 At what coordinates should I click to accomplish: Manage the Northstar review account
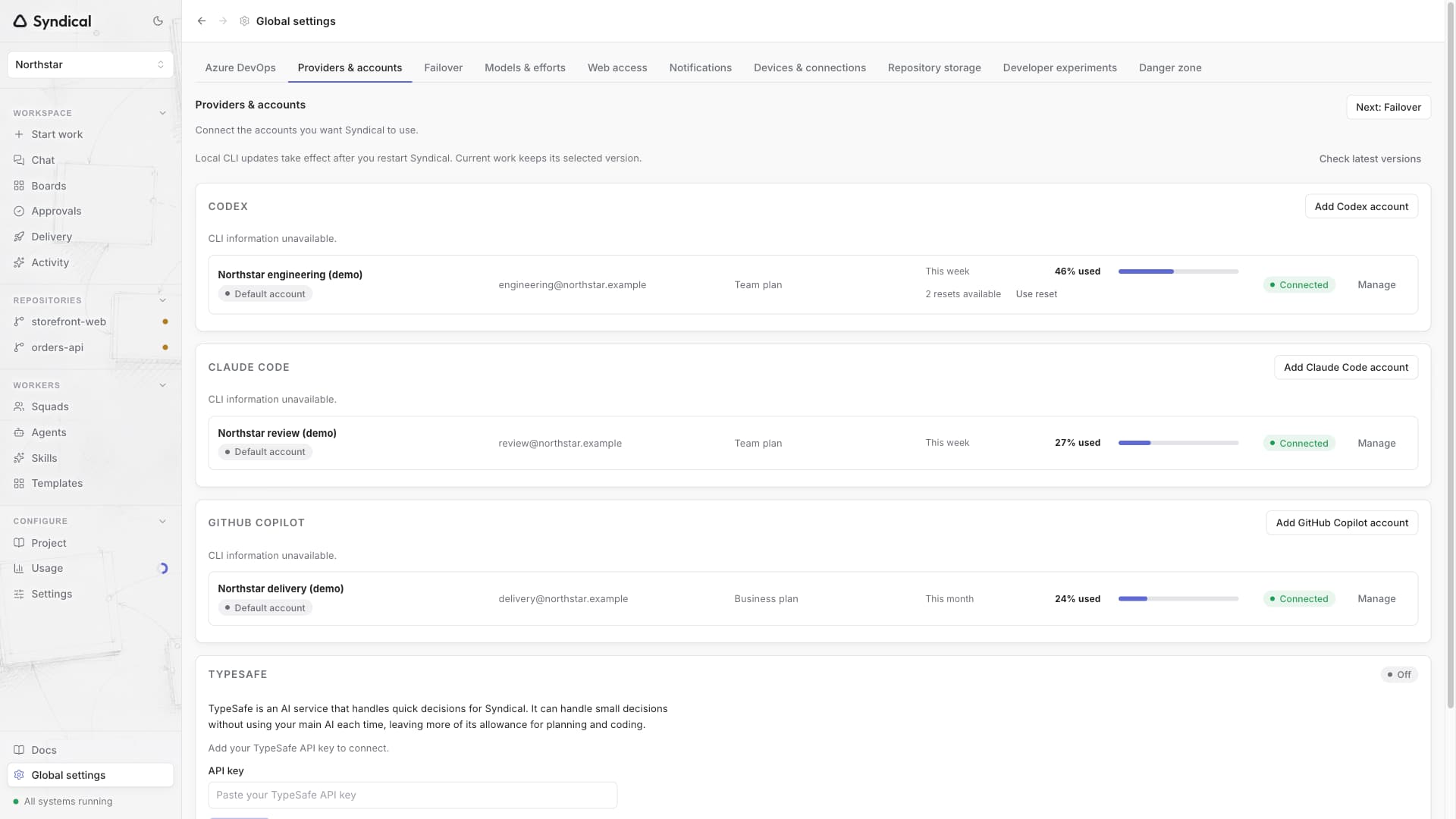click(x=1376, y=443)
